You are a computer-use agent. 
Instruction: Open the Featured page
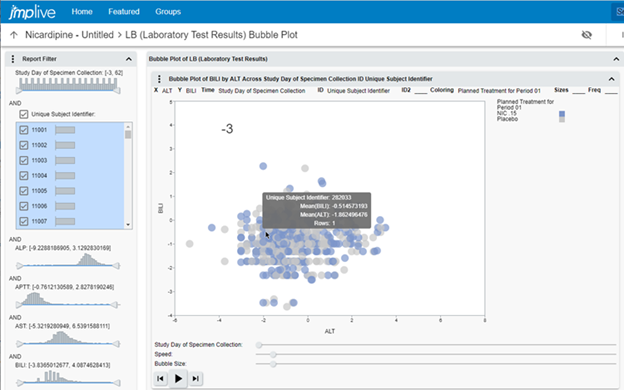point(124,12)
